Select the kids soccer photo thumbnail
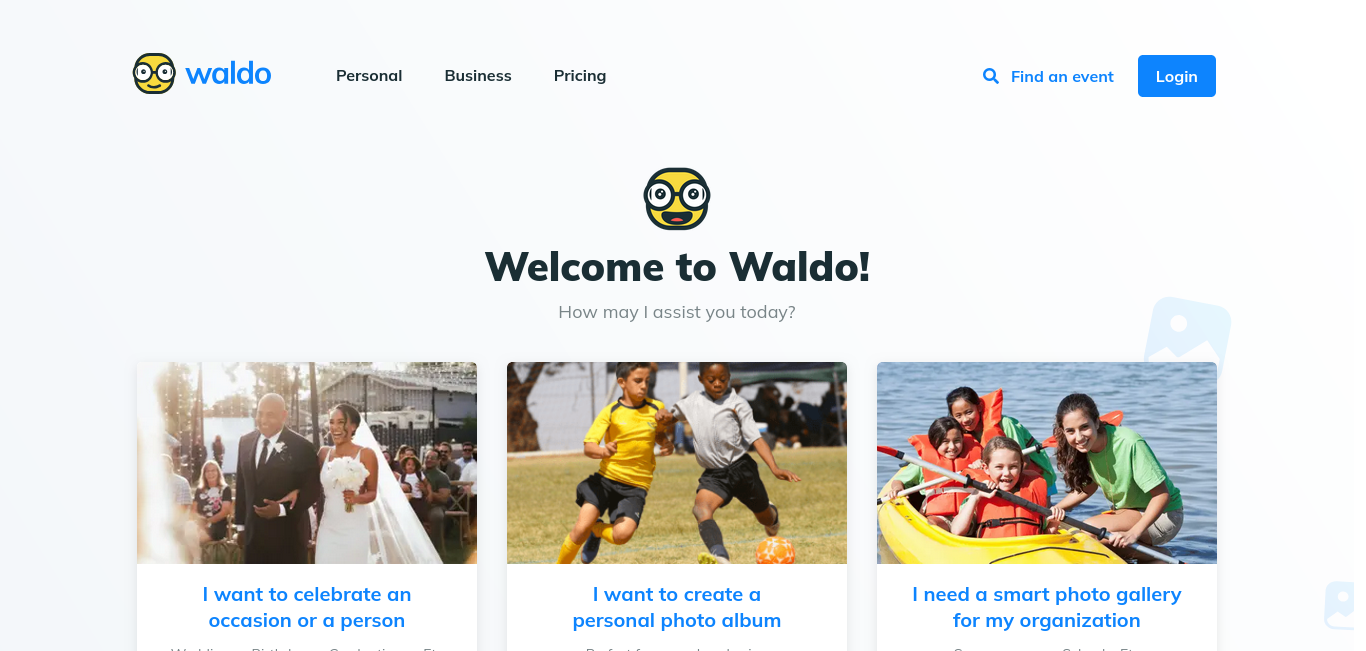This screenshot has height=651, width=1366. tap(677, 463)
